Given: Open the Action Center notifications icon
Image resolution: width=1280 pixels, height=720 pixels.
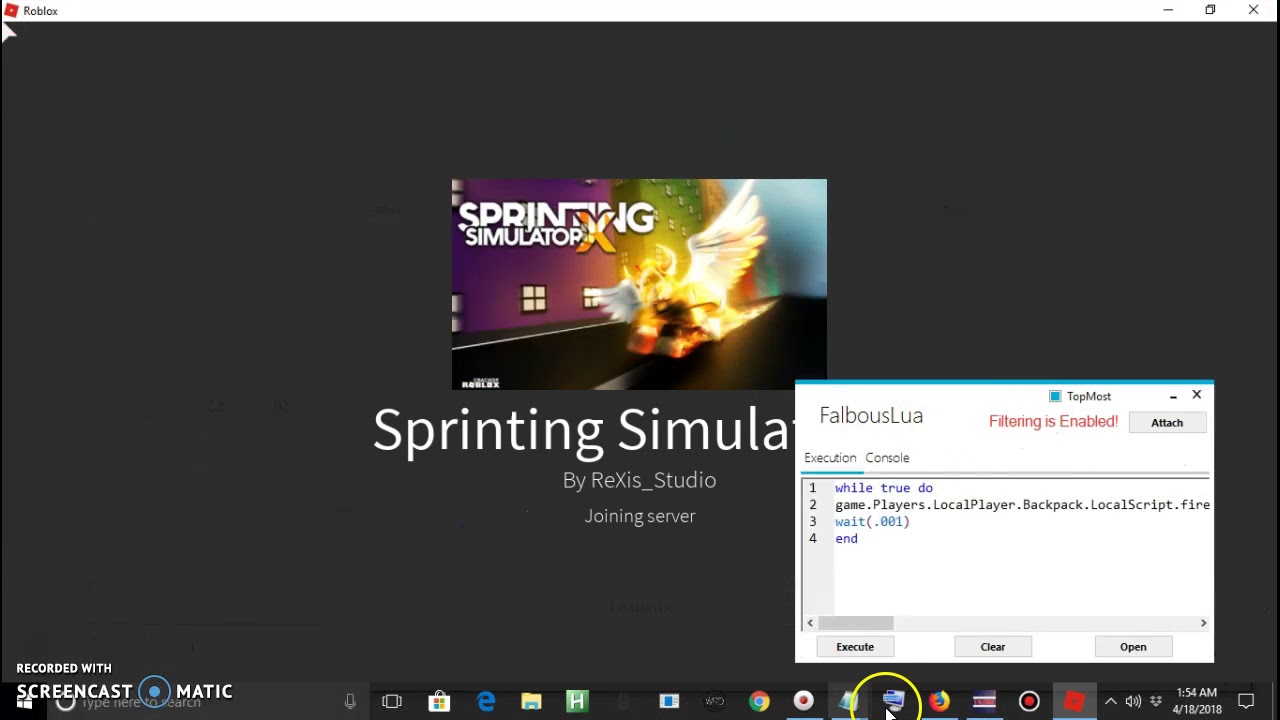Looking at the screenshot, I should point(1246,701).
